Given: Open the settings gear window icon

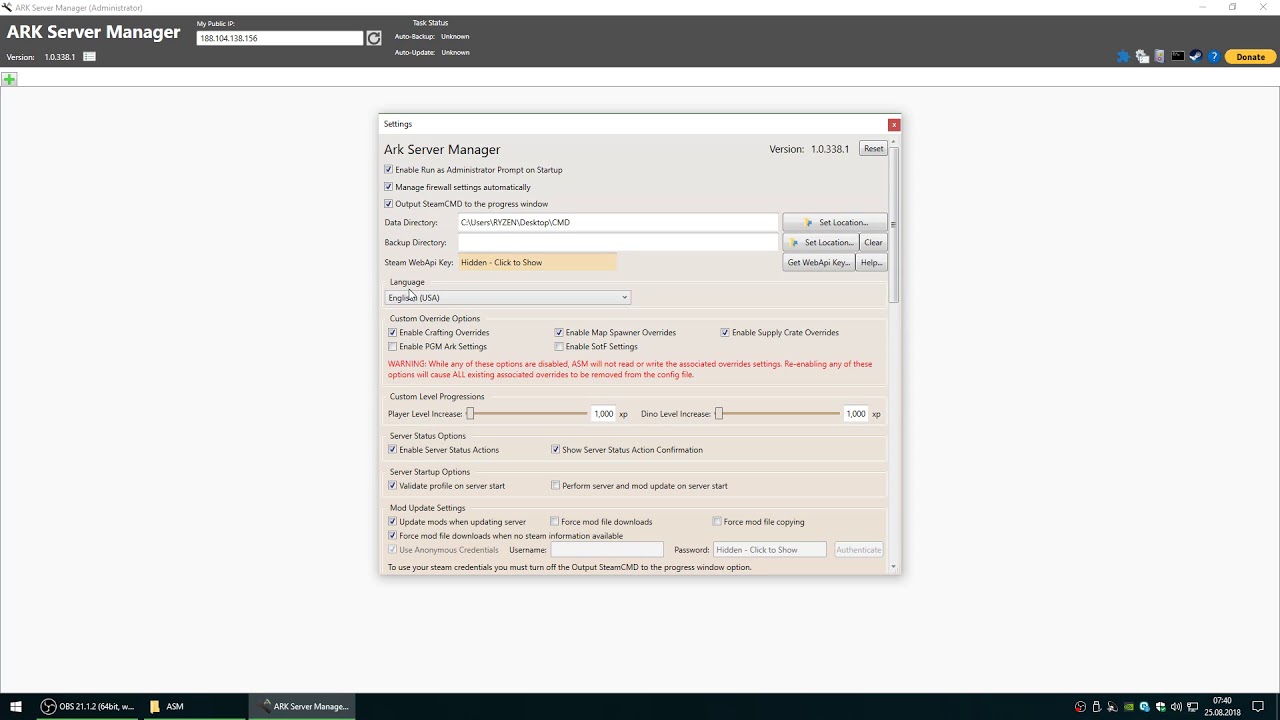Looking at the screenshot, I should coord(1142,57).
